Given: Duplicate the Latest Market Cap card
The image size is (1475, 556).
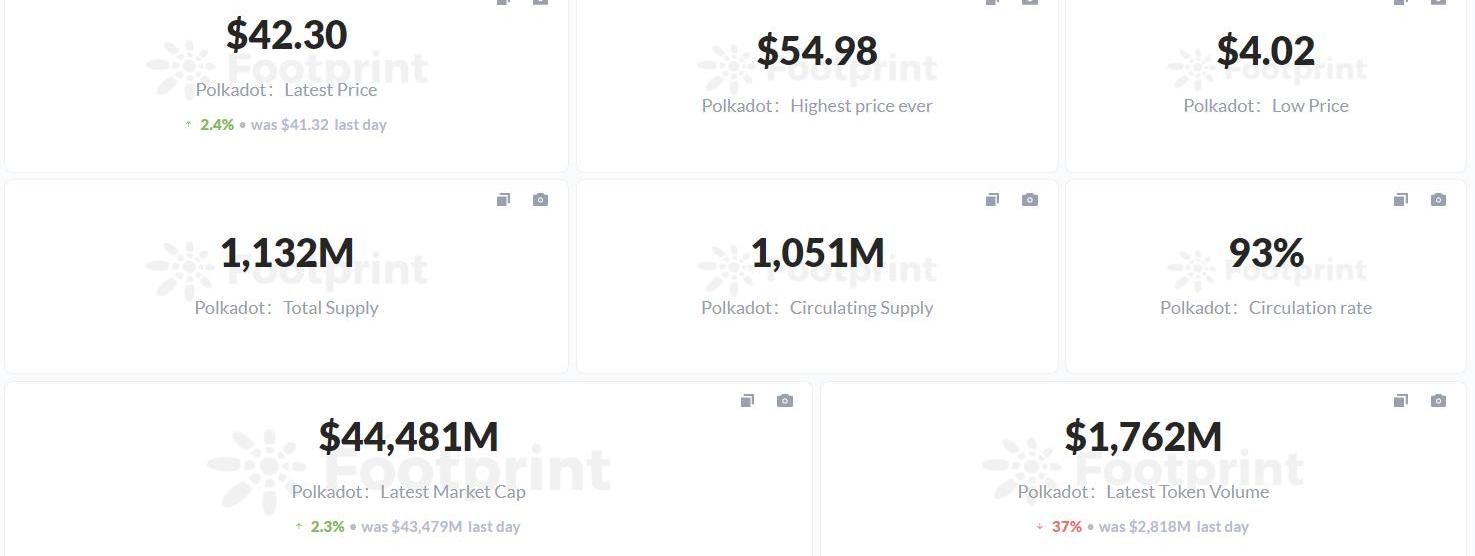Looking at the screenshot, I should [x=747, y=401].
